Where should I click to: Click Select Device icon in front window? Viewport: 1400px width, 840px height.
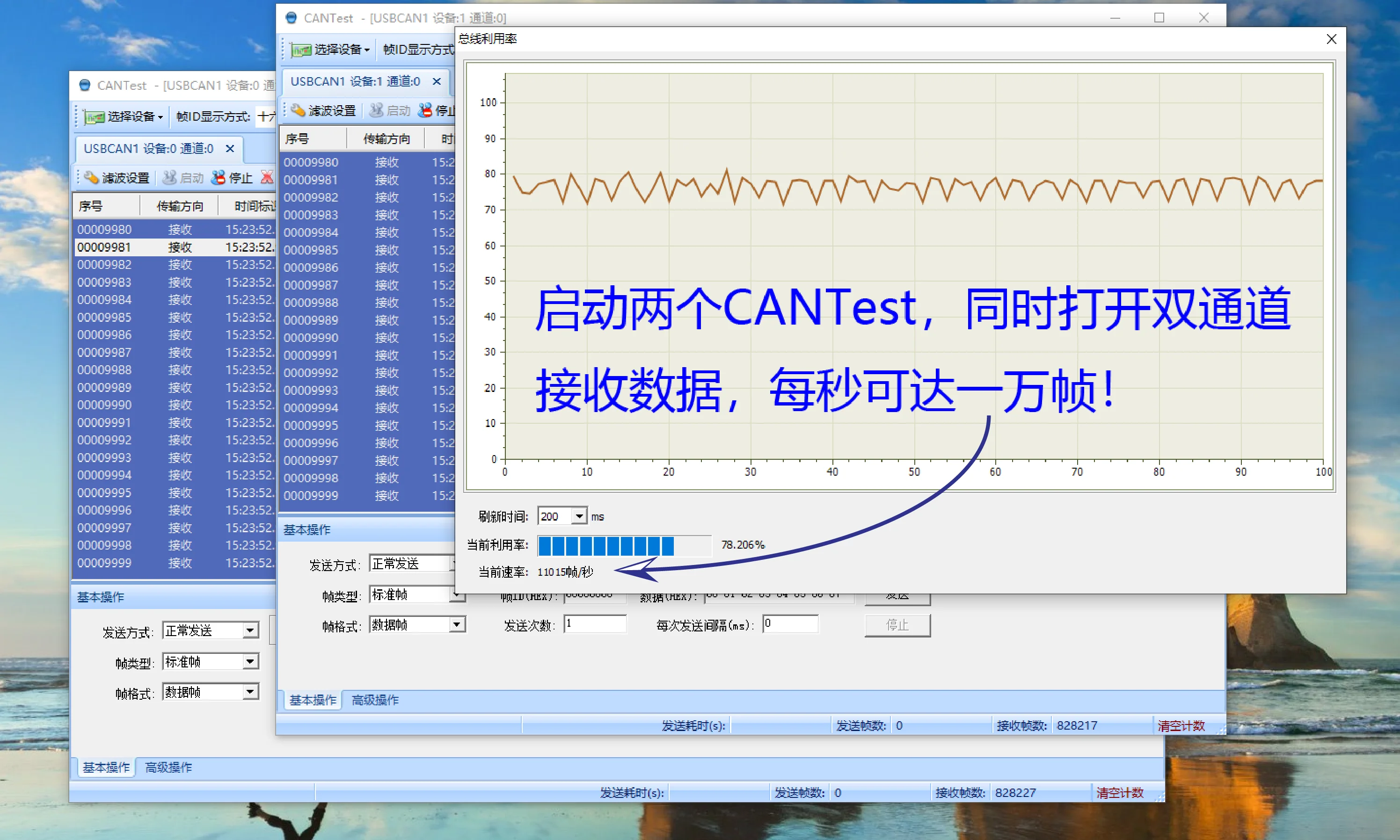pos(301,50)
